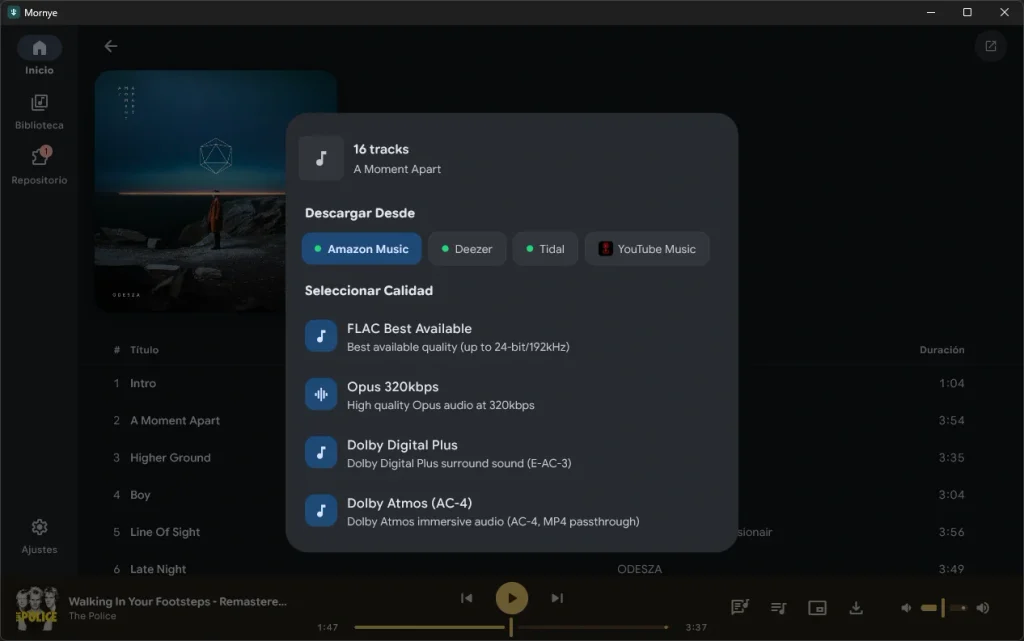
Task: Choose FLAC Best Available quality
Action: click(511, 337)
